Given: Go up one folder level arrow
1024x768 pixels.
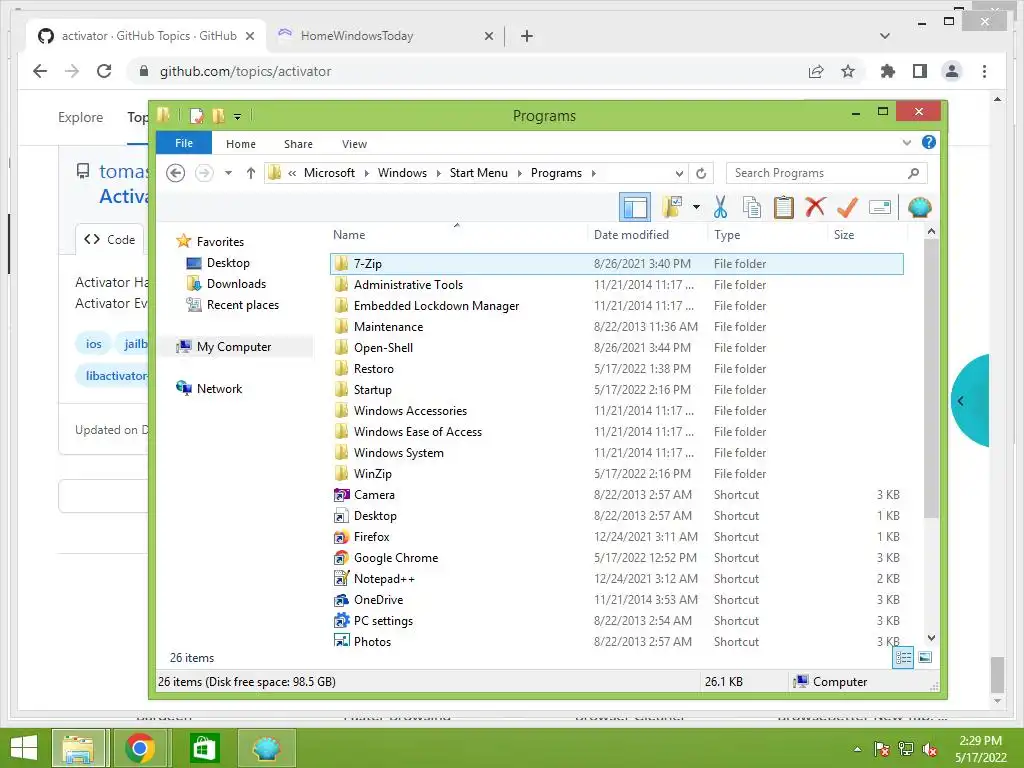Looking at the screenshot, I should pos(251,173).
